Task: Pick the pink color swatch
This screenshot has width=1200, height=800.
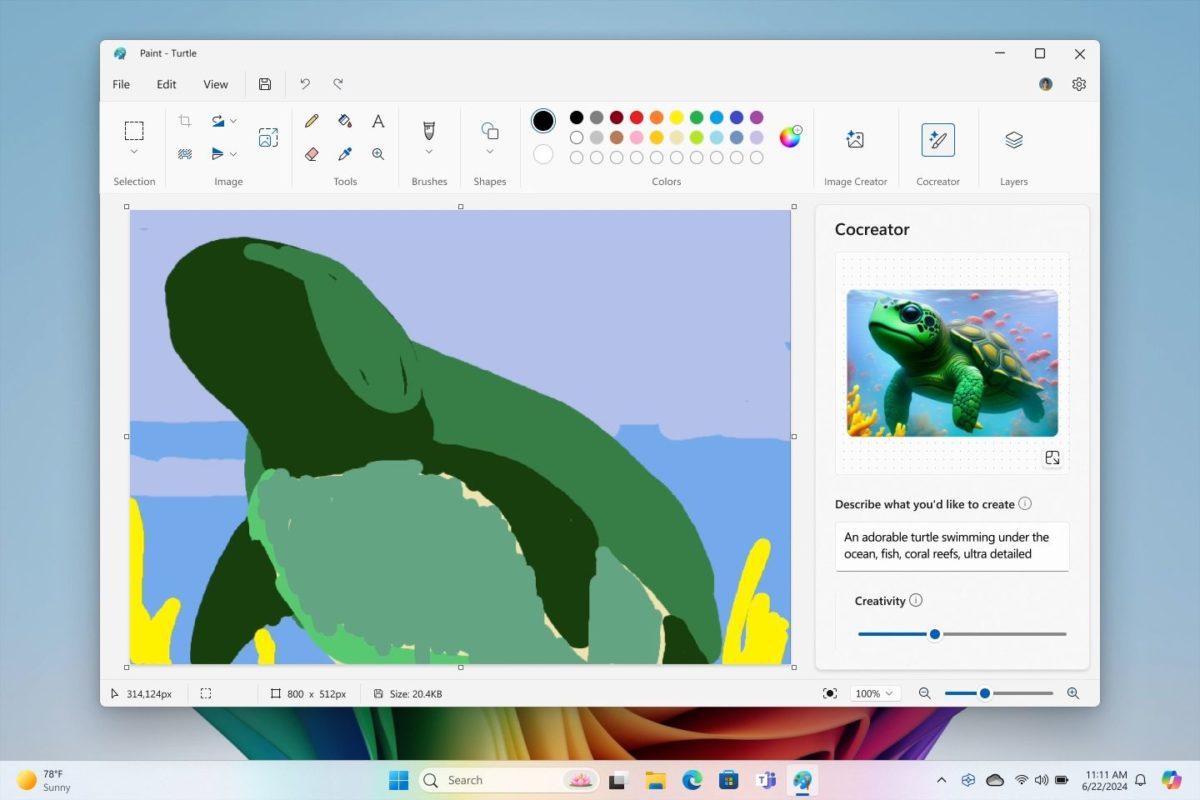Action: [x=636, y=137]
